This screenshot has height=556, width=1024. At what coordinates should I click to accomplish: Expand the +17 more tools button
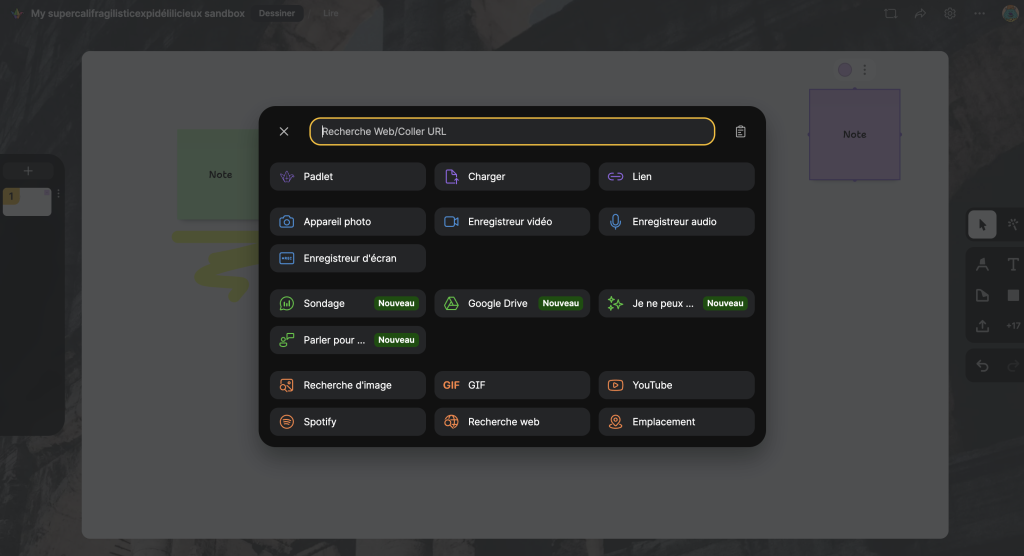coord(1013,325)
